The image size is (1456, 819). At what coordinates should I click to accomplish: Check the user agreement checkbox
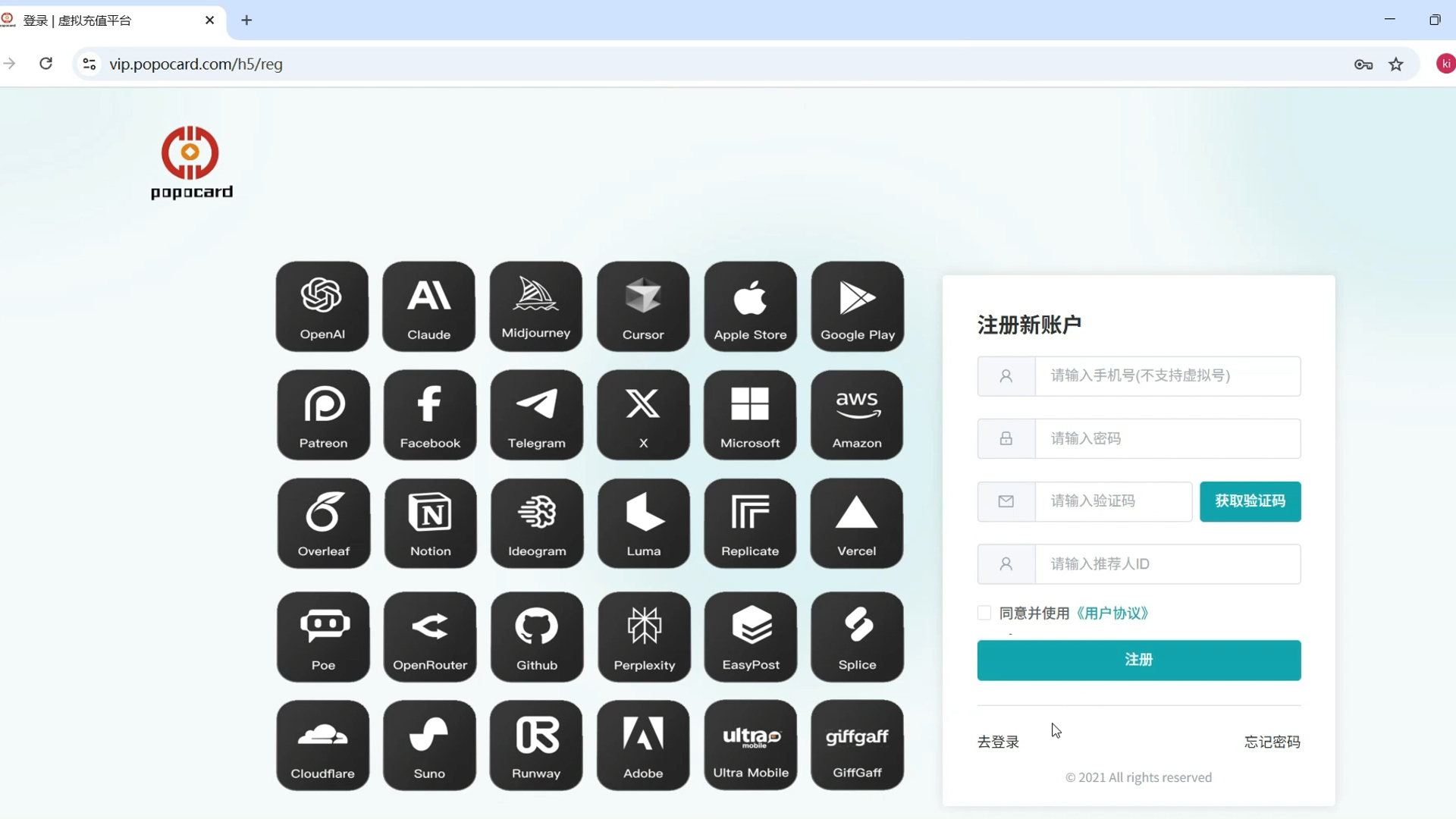984,613
